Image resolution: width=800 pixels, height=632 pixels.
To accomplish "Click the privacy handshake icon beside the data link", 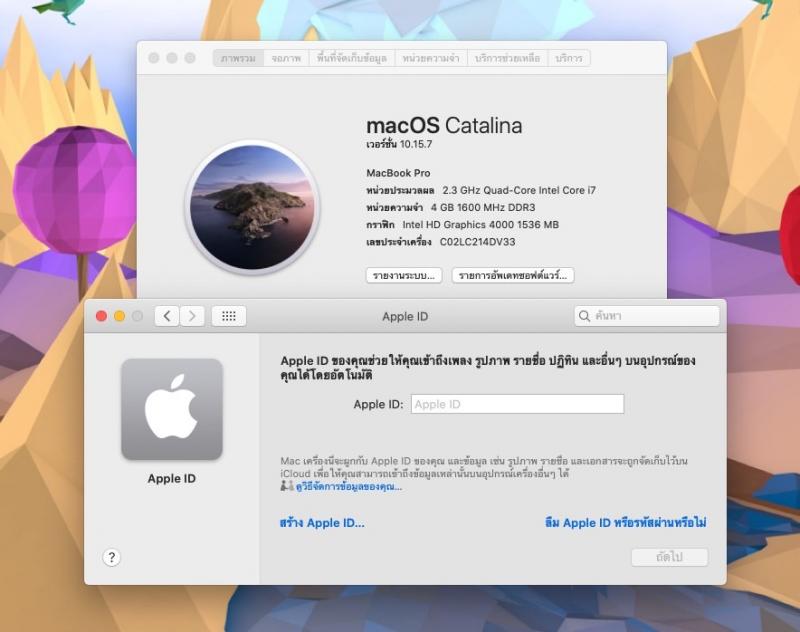I will (x=287, y=486).
